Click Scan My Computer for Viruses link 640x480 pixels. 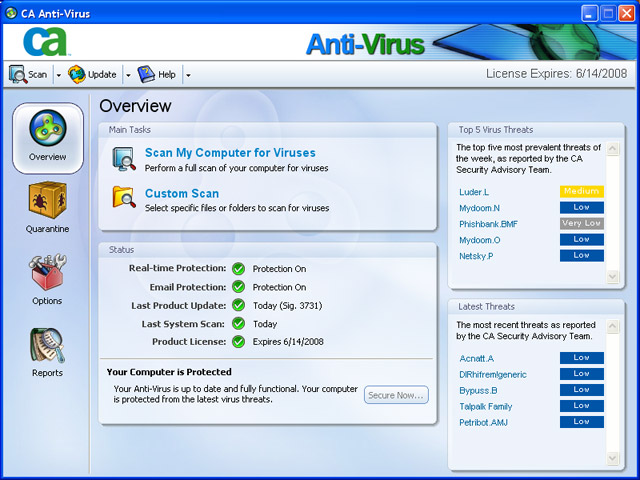[230, 153]
